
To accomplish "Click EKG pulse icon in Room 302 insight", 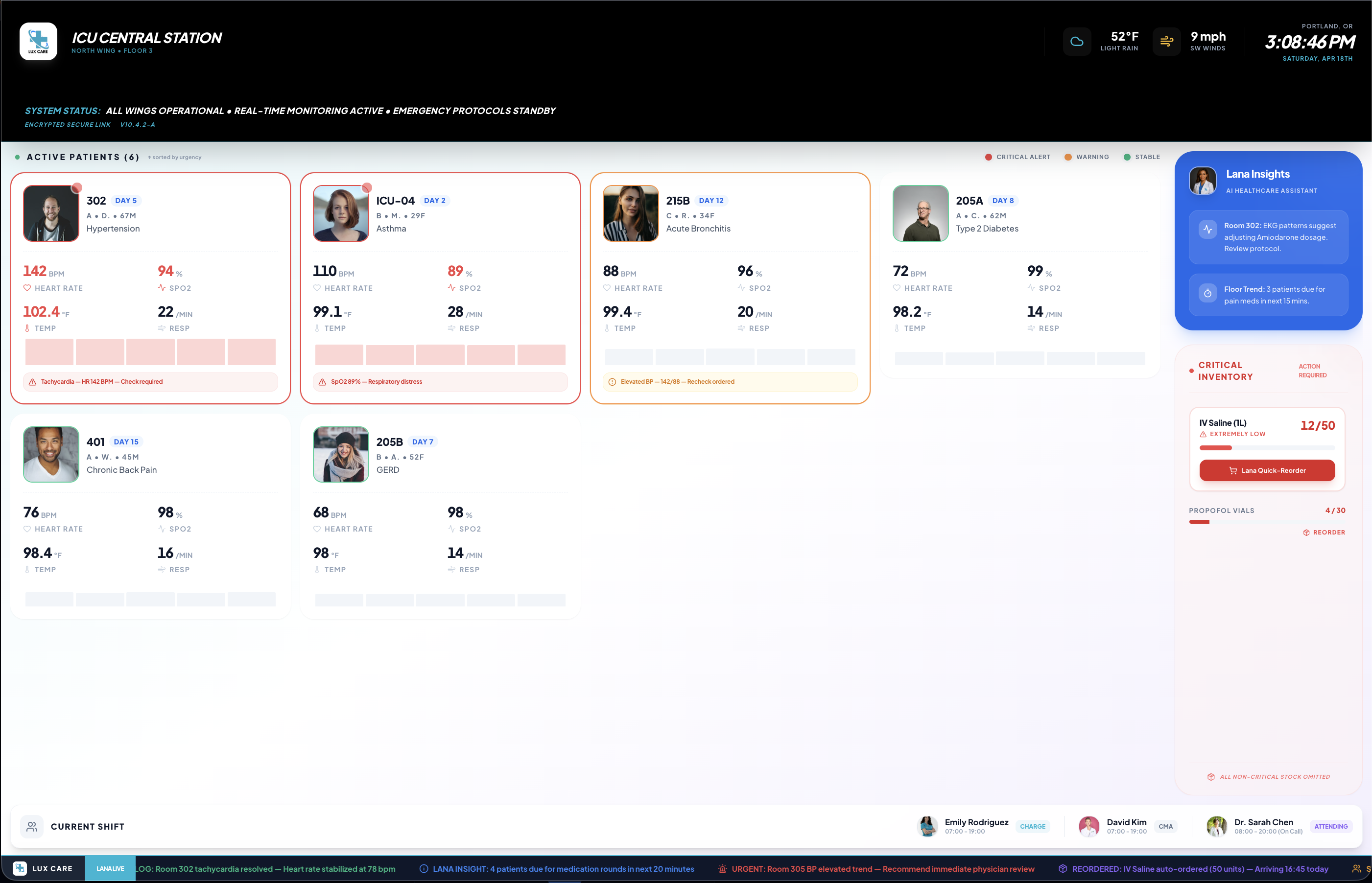I will (1207, 230).
